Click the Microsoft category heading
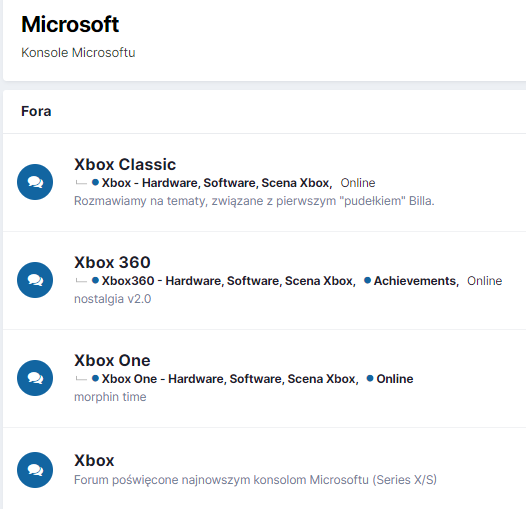This screenshot has width=526, height=509. 70,24
